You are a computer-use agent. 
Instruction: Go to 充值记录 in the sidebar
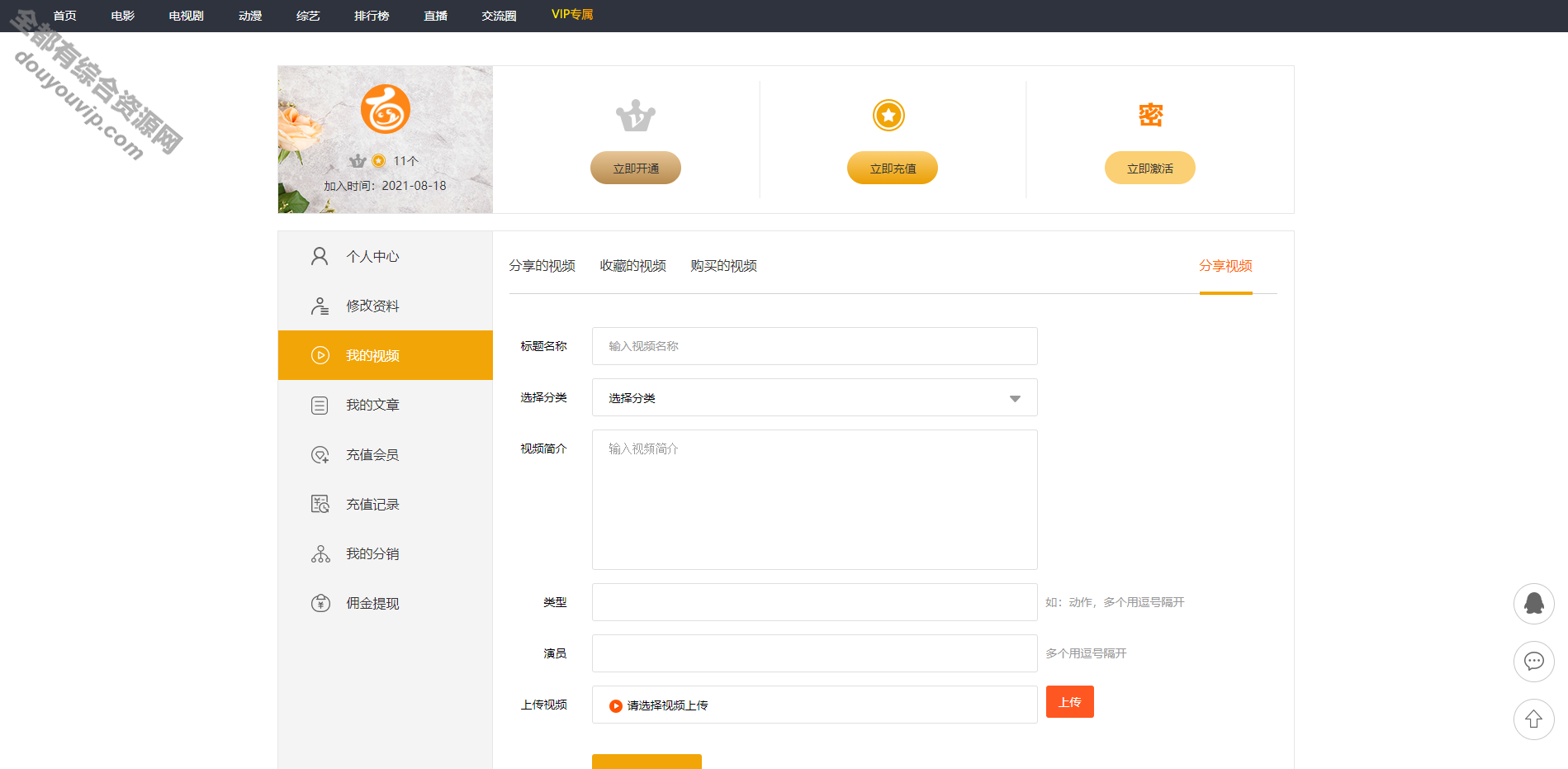coord(386,504)
